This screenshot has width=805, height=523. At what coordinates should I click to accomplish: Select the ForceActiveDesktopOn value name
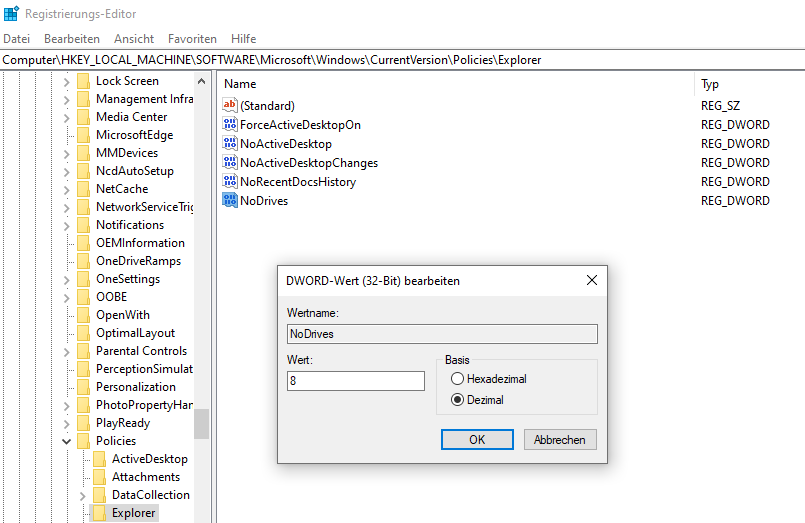tap(300, 125)
